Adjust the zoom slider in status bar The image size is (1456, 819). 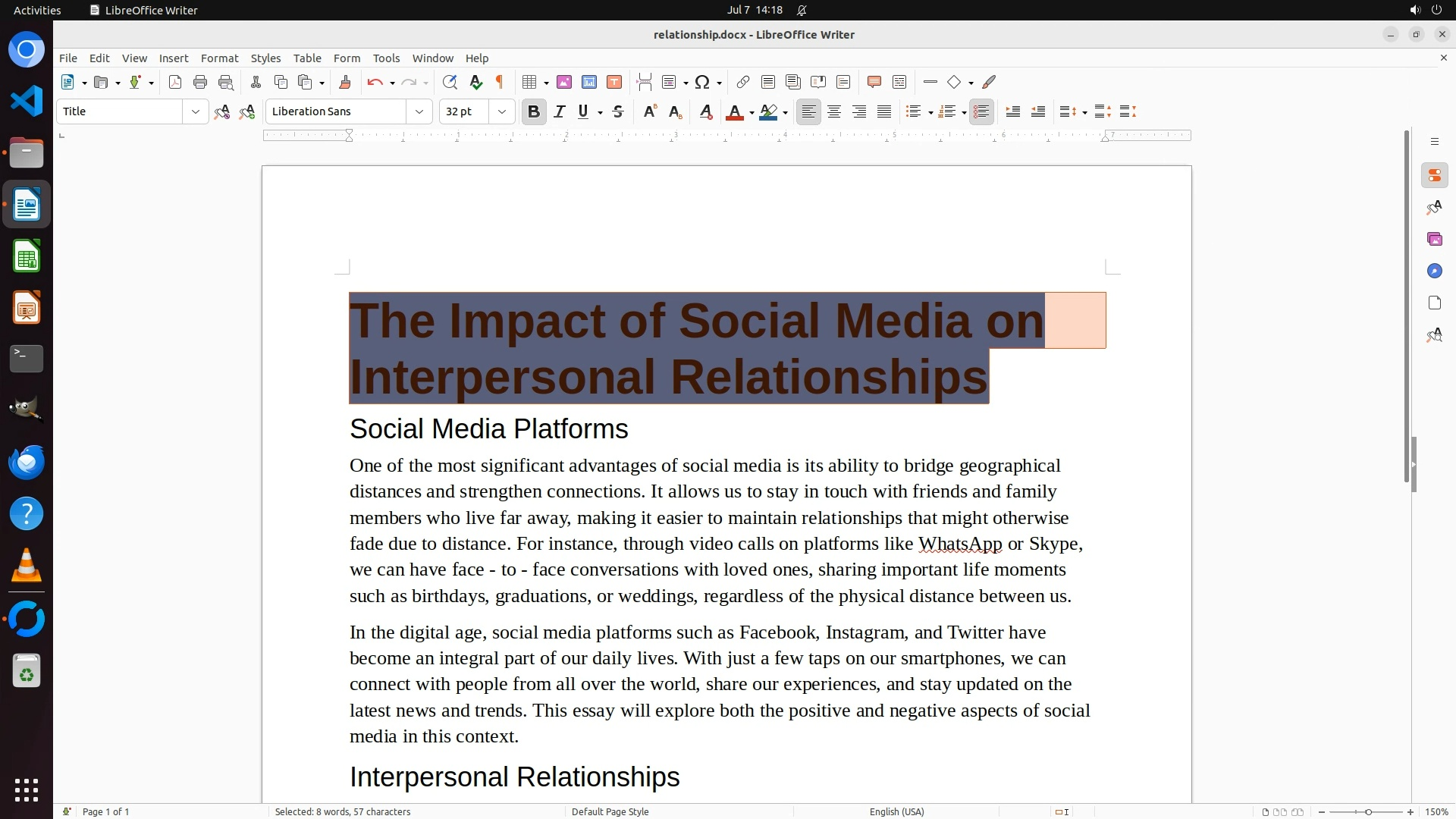[x=1367, y=811]
